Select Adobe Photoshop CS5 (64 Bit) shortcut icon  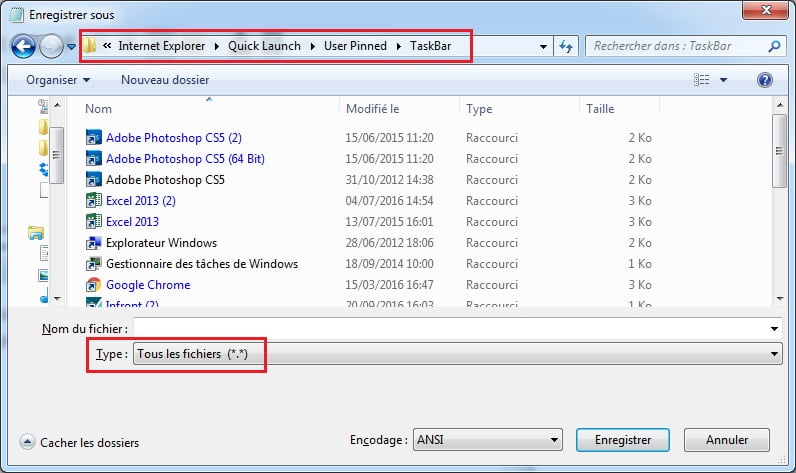tap(93, 159)
